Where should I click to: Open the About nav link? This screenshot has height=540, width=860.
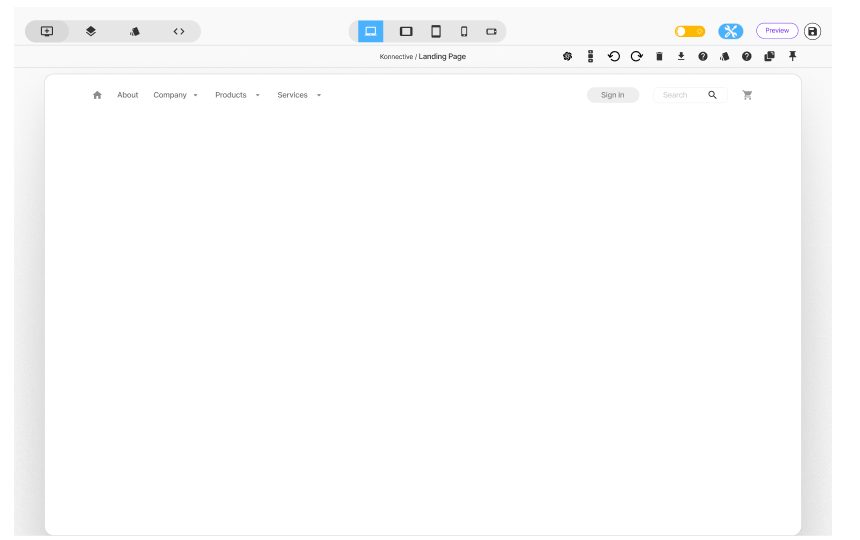point(128,95)
